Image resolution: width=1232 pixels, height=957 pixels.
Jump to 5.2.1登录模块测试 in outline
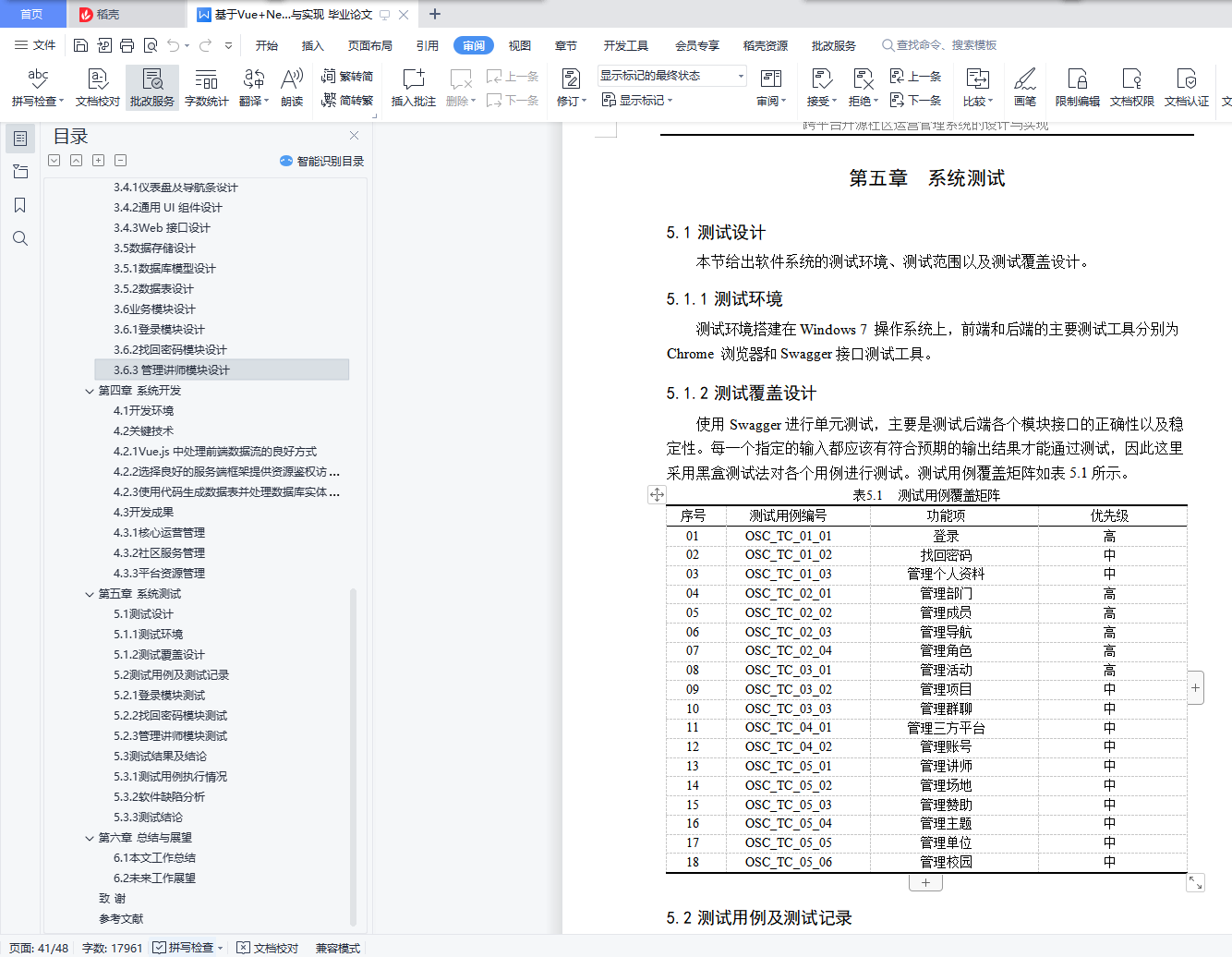(160, 696)
